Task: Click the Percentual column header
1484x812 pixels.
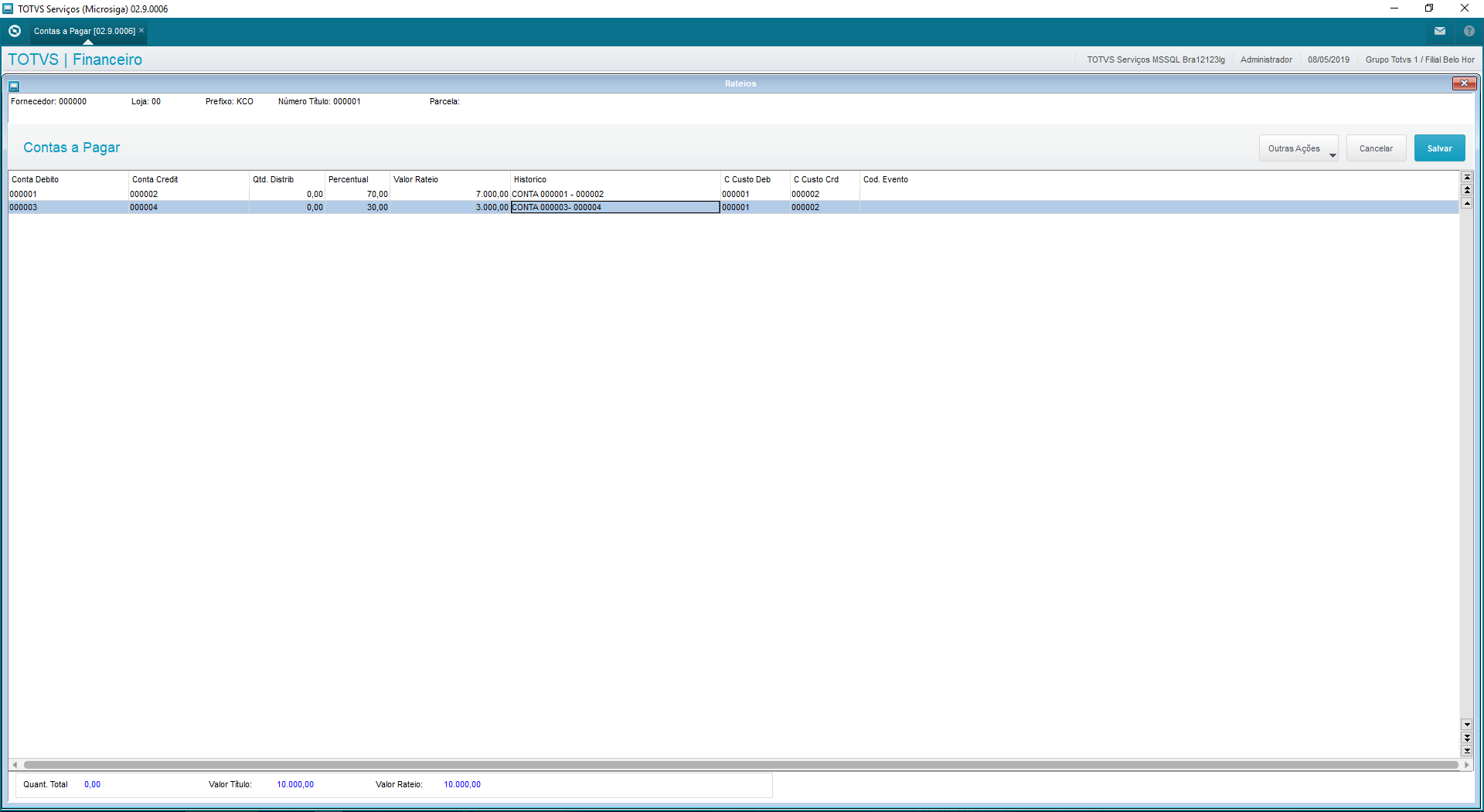Action: click(x=357, y=179)
